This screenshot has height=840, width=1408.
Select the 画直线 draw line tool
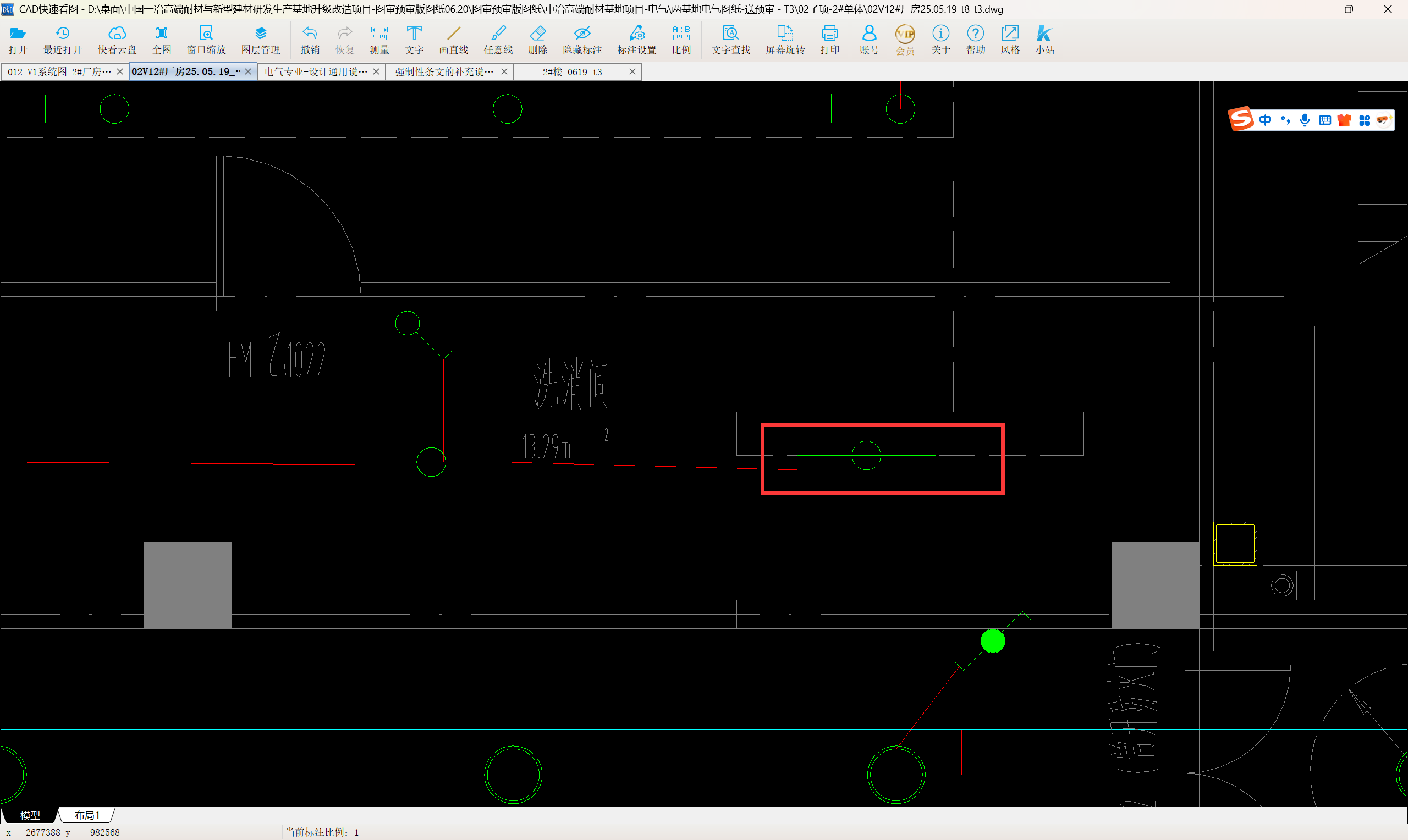[454, 40]
